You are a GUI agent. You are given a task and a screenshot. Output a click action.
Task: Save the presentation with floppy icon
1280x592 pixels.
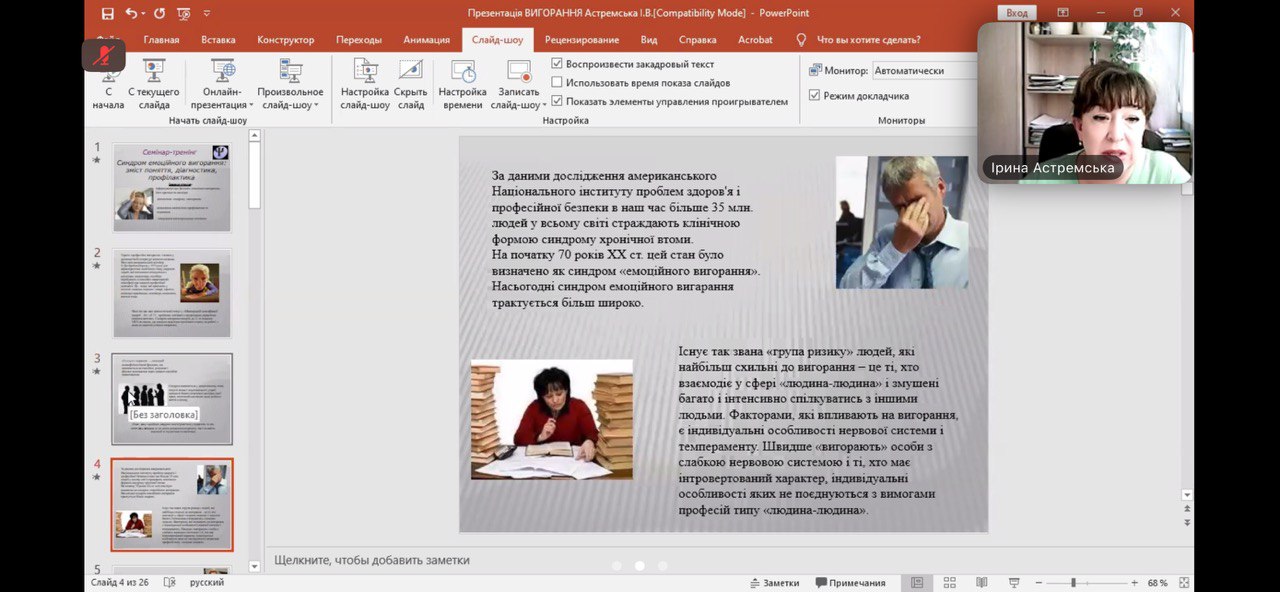pos(107,13)
